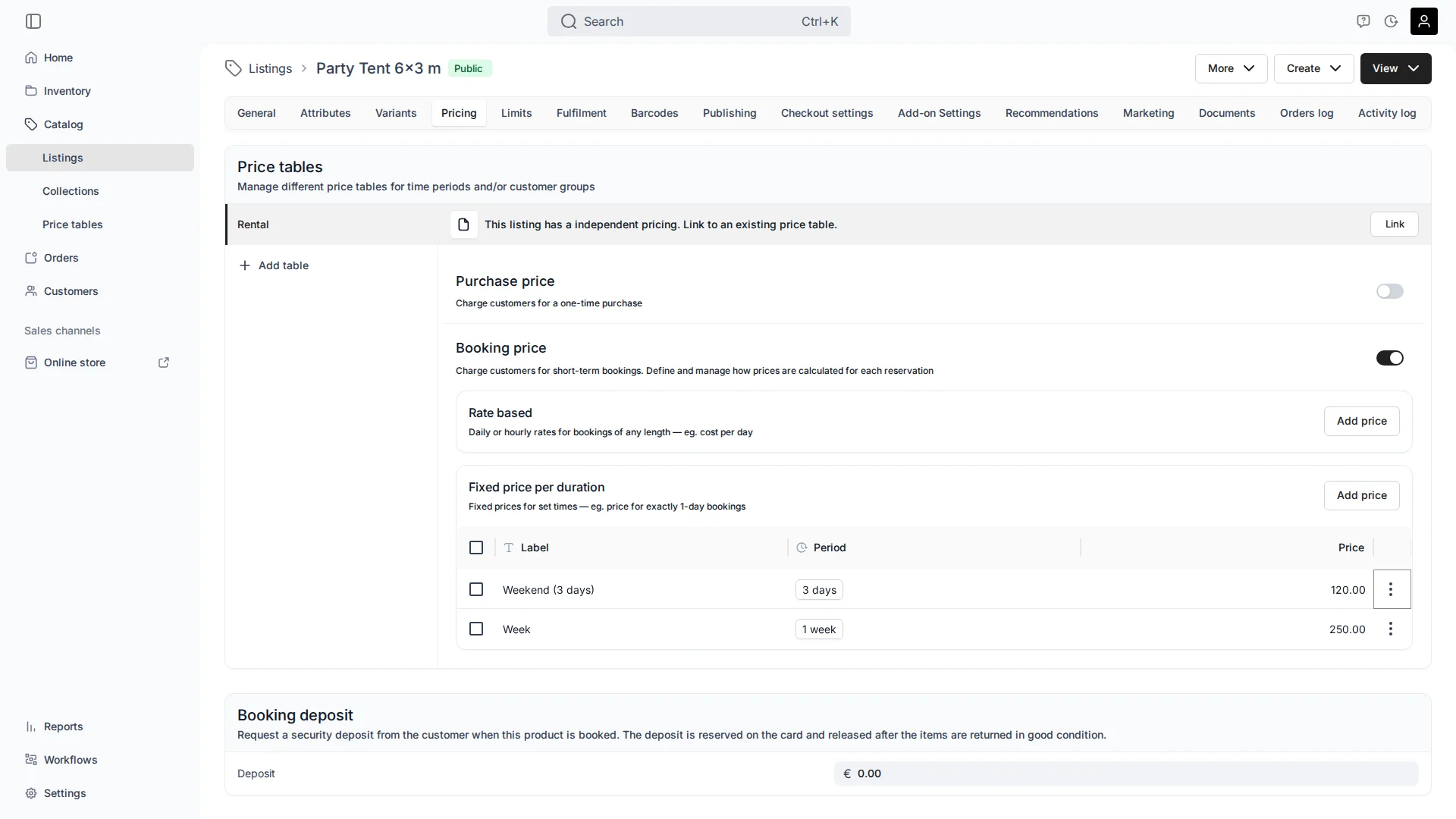Open the help icon in top bar
The width and height of the screenshot is (1456, 819).
pyautogui.click(x=1363, y=21)
